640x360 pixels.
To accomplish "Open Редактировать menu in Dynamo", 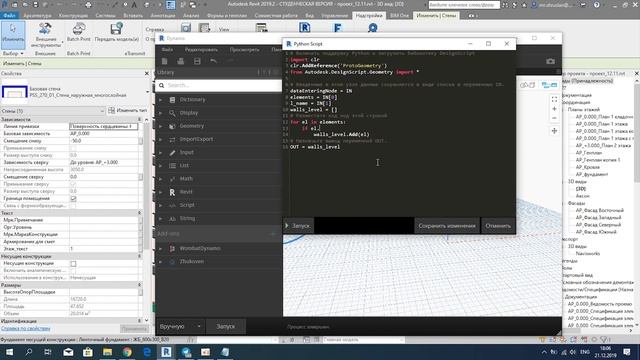I will 201,50.
